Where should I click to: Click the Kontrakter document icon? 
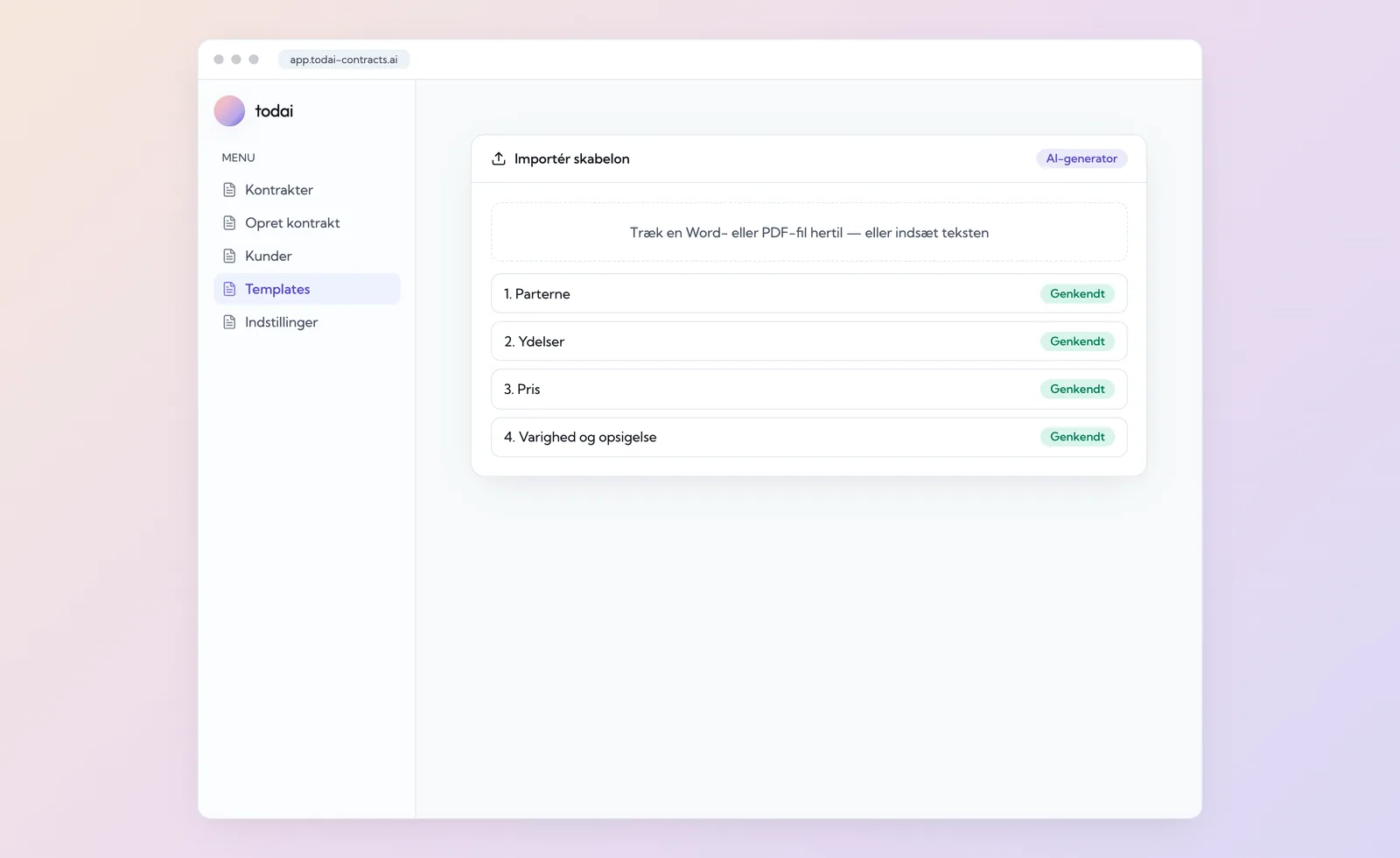229,190
